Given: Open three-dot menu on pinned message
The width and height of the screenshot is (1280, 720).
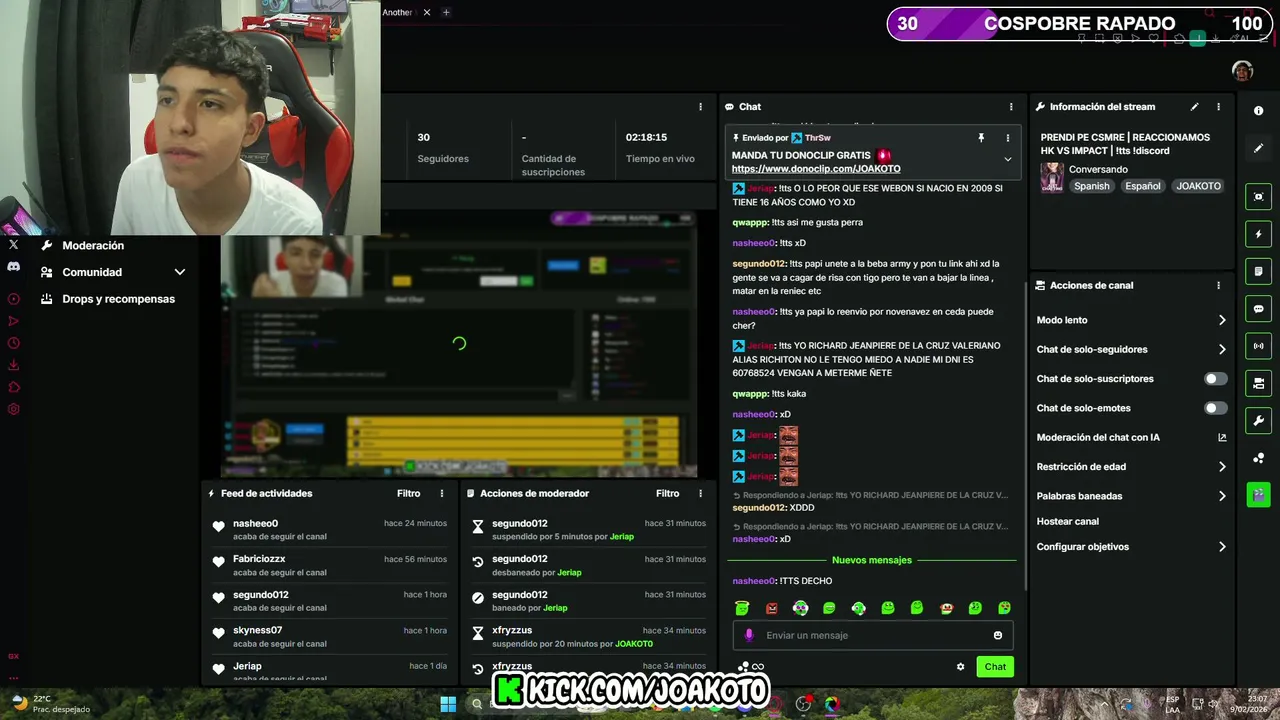Looking at the screenshot, I should tap(1007, 138).
